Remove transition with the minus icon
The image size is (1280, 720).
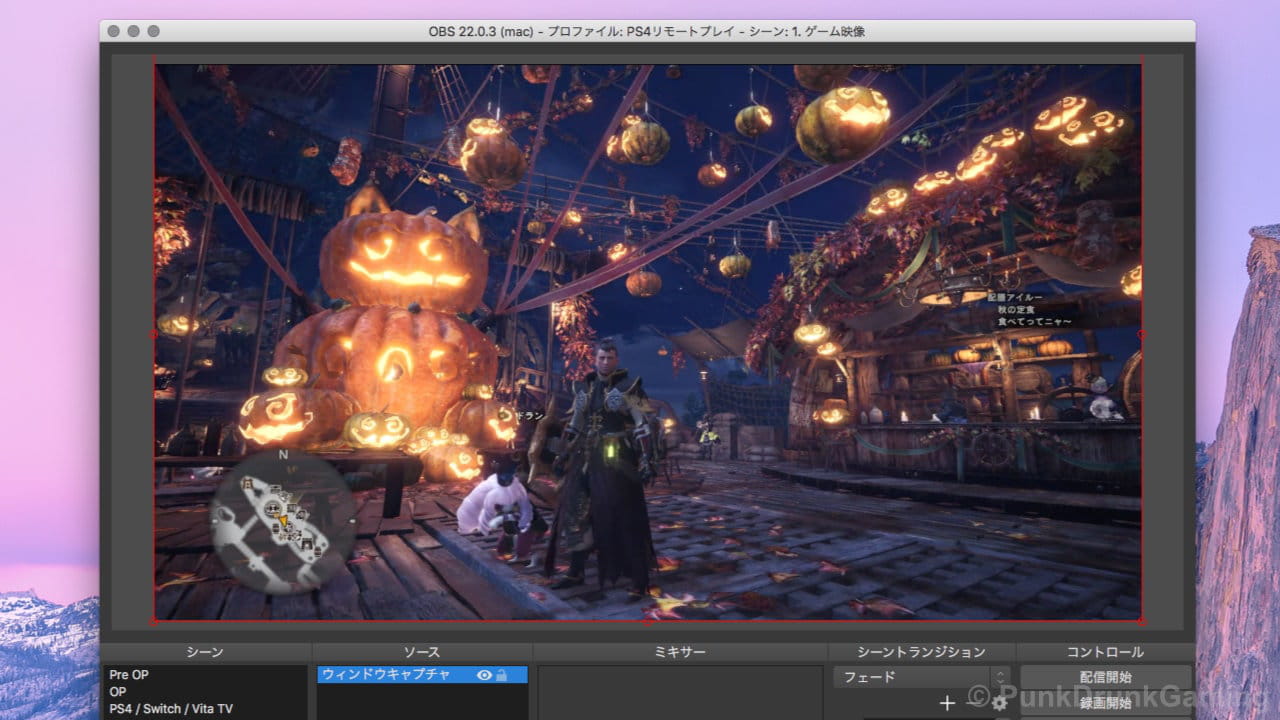click(x=974, y=704)
